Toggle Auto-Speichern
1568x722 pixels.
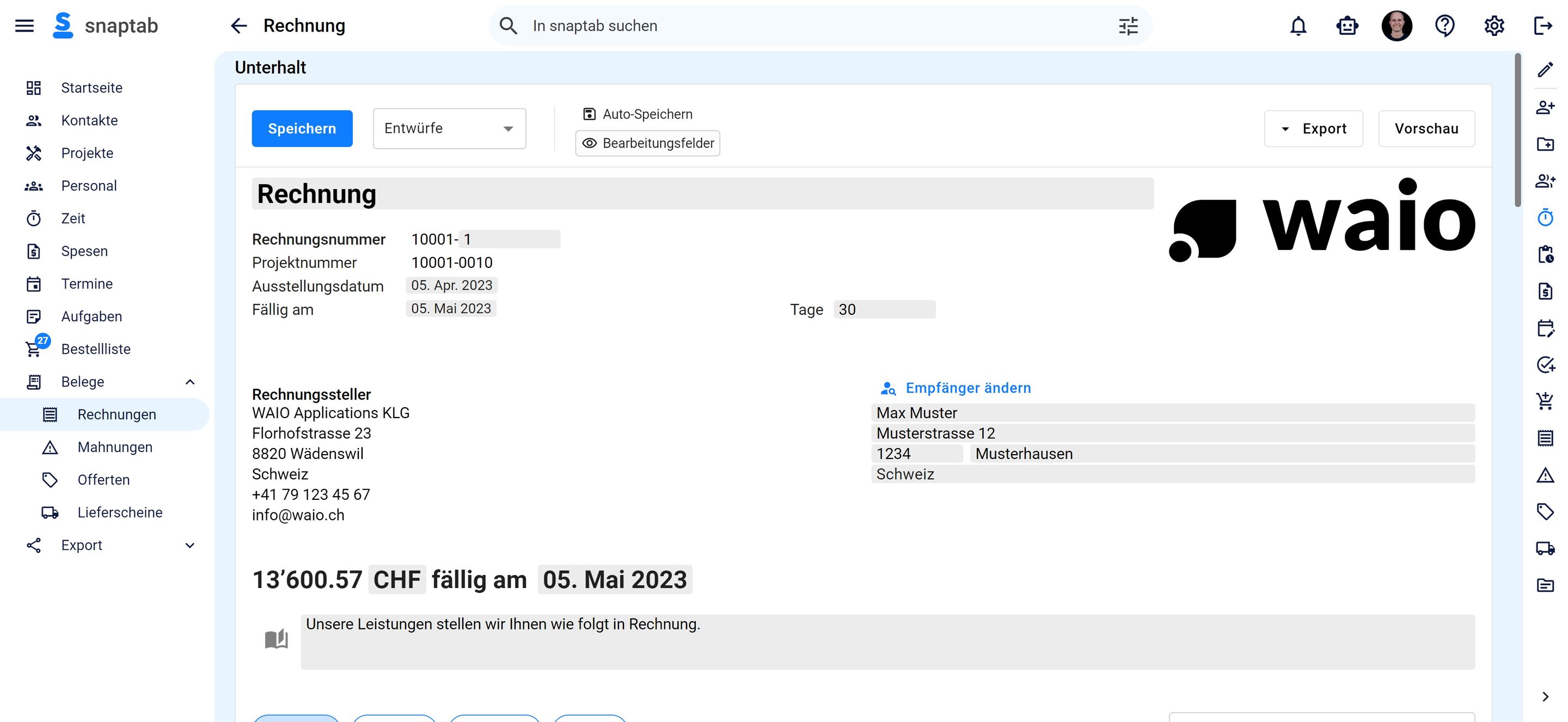pos(638,114)
